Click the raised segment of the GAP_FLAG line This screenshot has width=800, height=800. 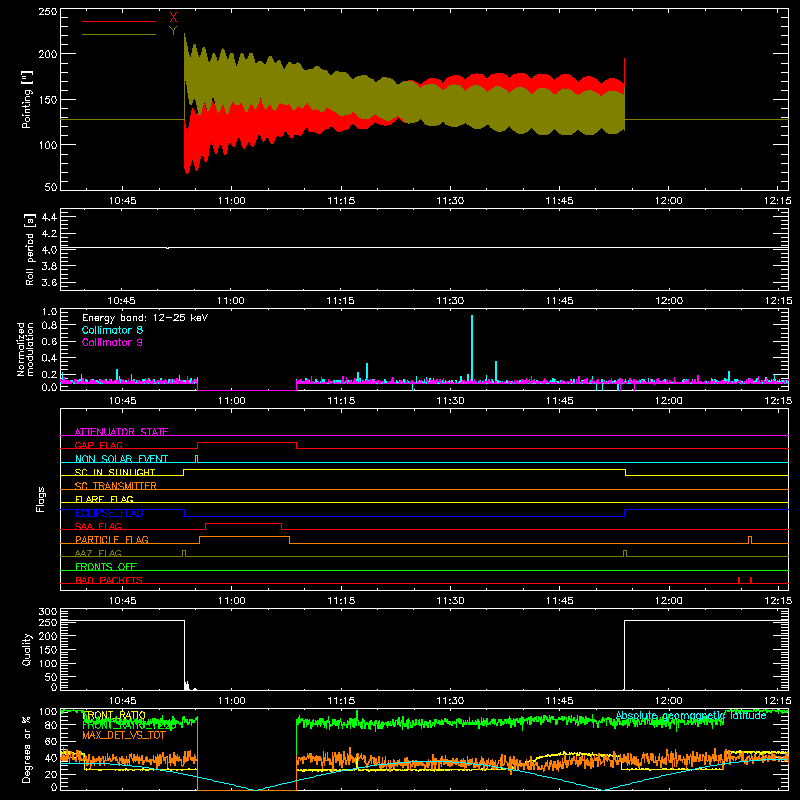[247, 443]
